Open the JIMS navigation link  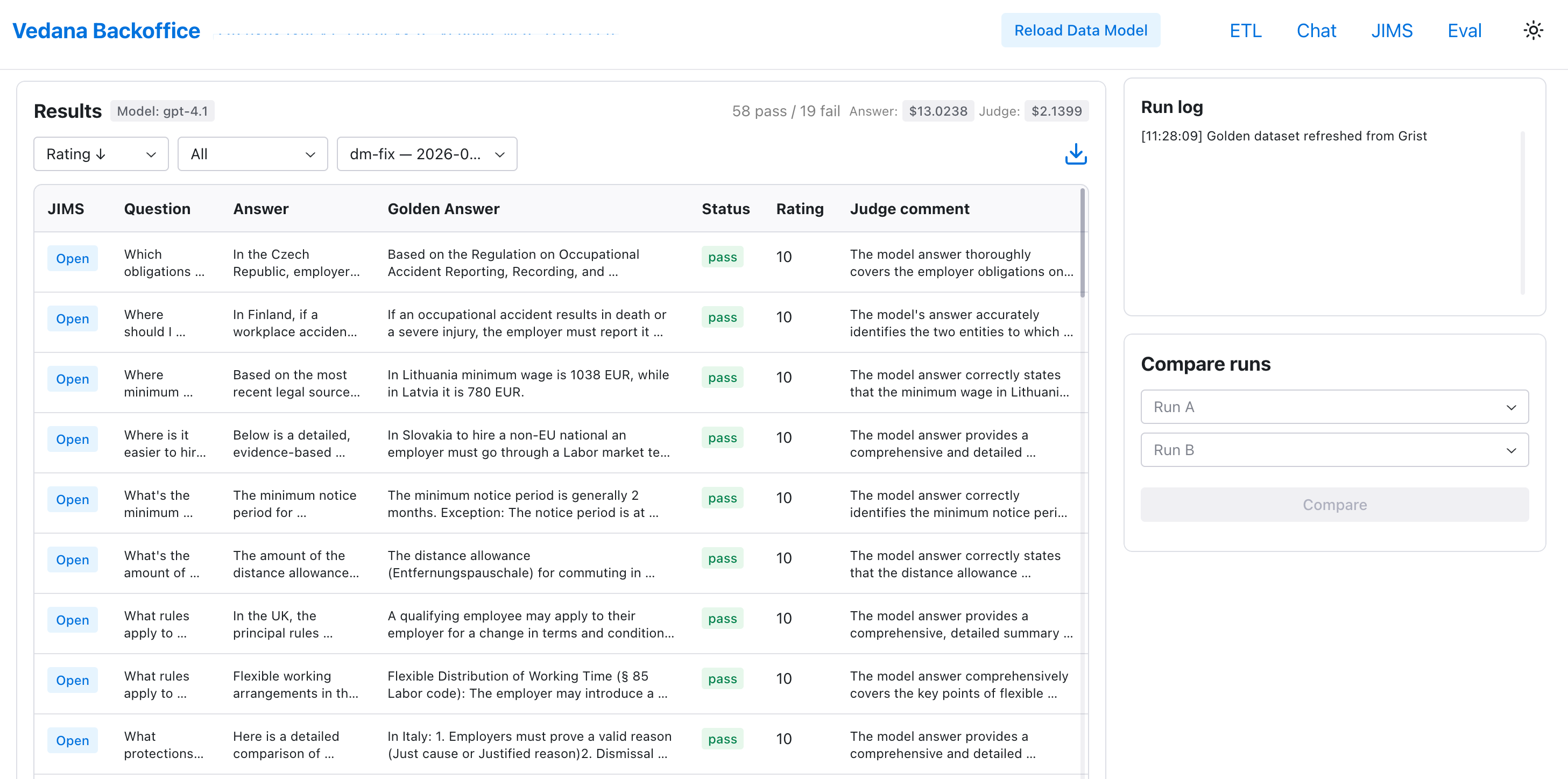click(x=1392, y=31)
